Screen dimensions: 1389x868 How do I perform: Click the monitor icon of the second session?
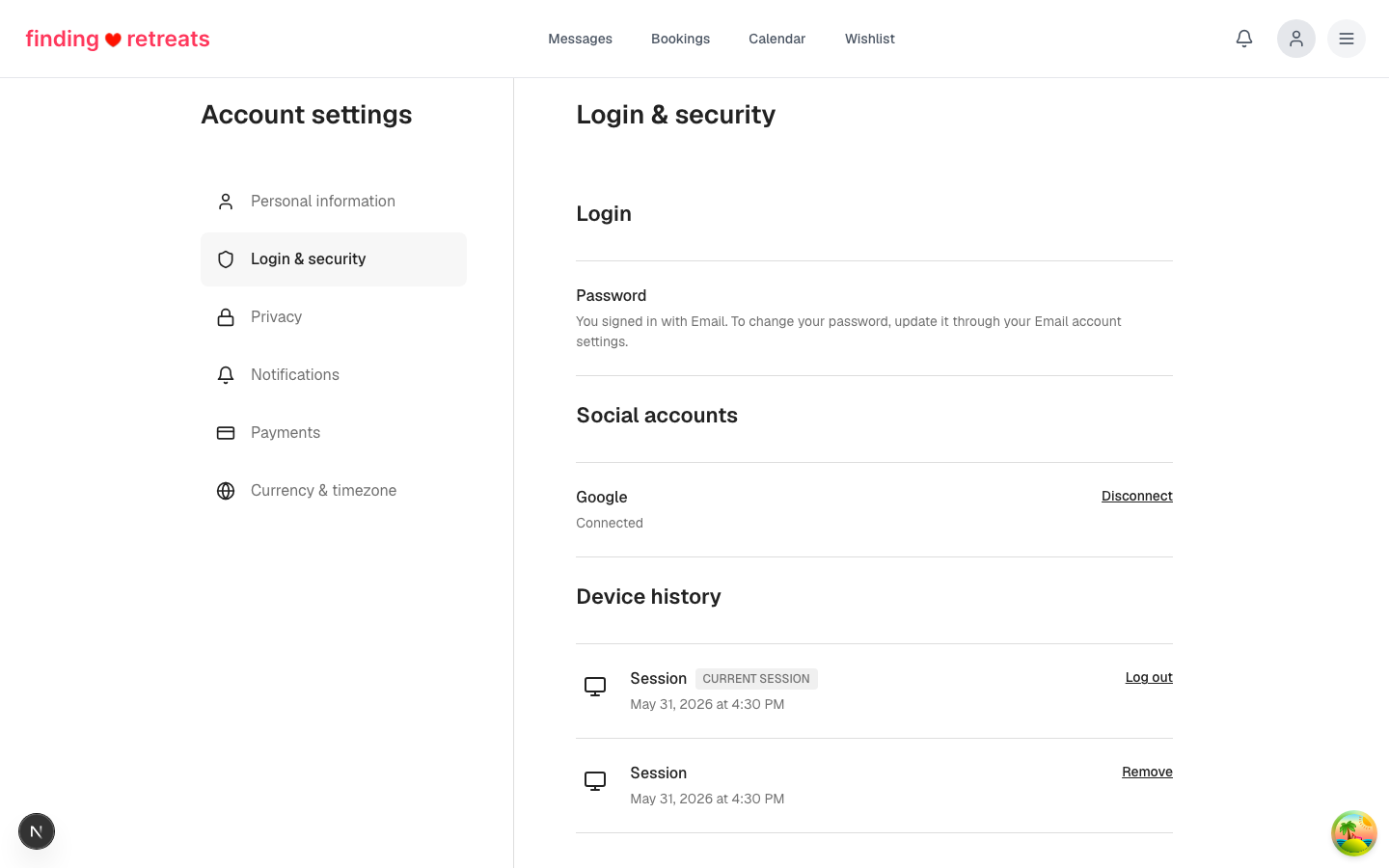[x=595, y=781]
